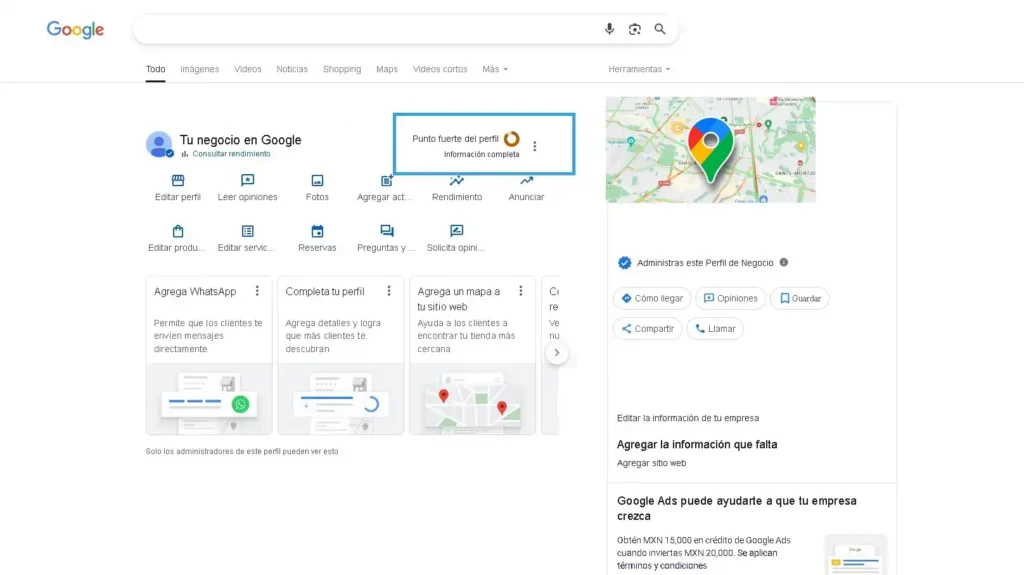Click the Opiniones button in knowledge panel
This screenshot has width=1024, height=575.
pyautogui.click(x=730, y=298)
